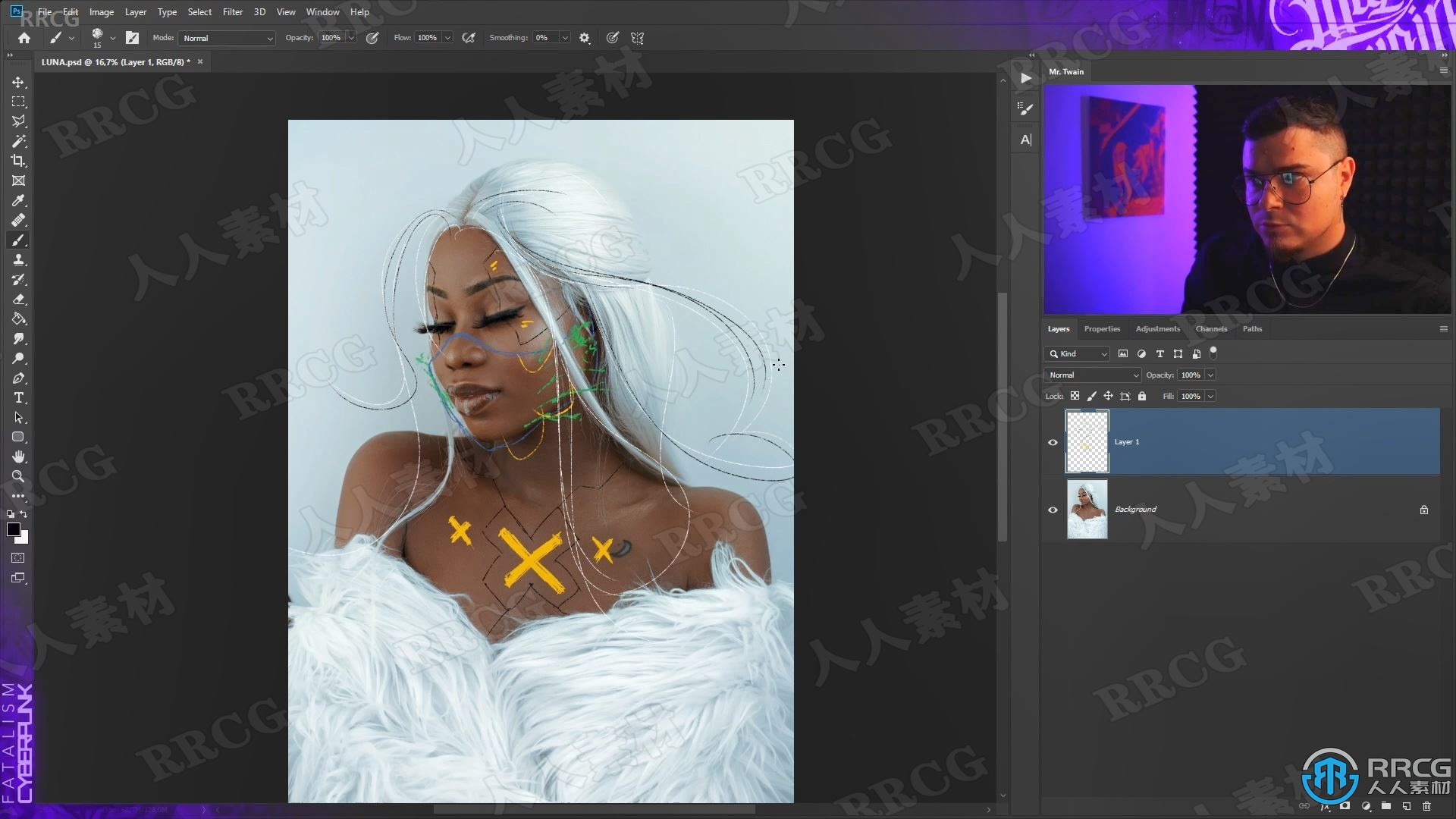The width and height of the screenshot is (1456, 819).
Task: Switch to the Paths tab
Action: 1252,328
